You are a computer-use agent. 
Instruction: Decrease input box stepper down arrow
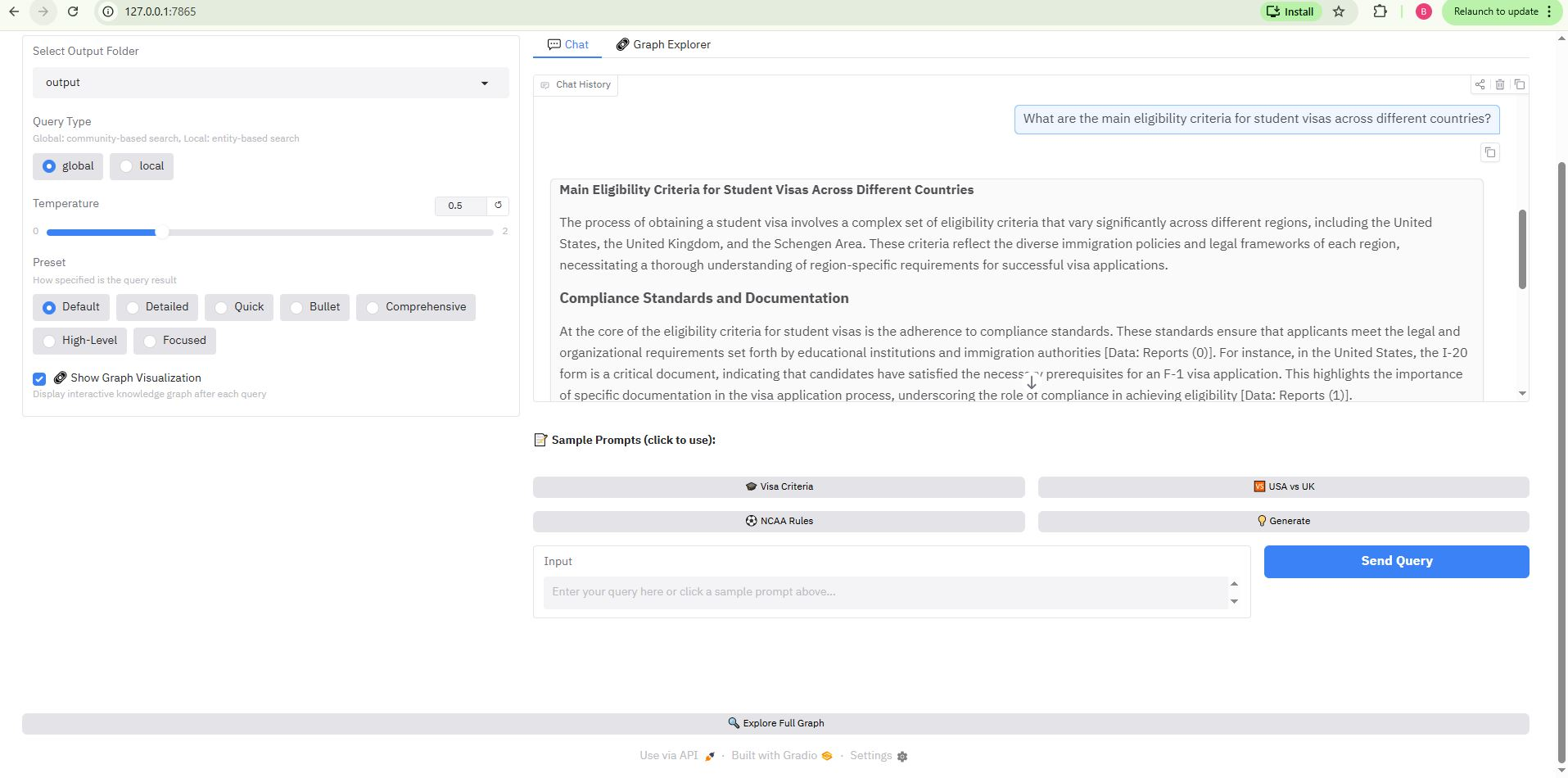(1234, 602)
